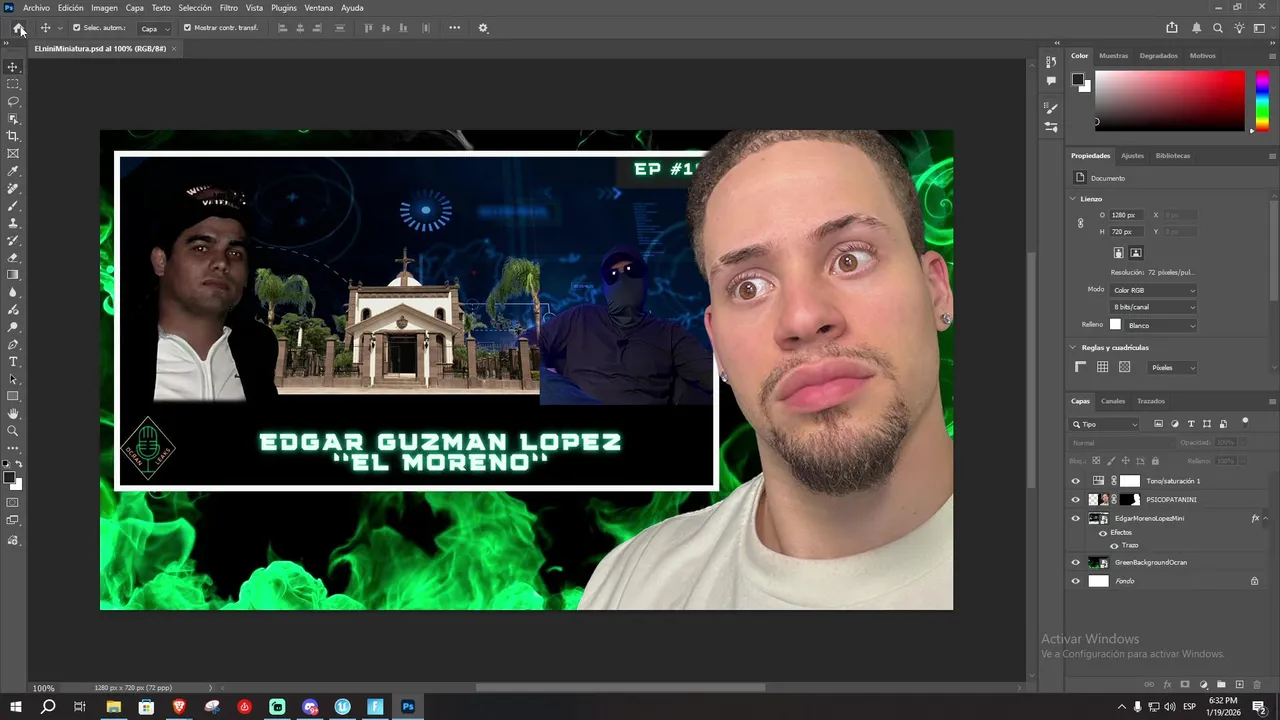Viewport: 1280px width, 720px height.
Task: Select the Rectangular Marquee tool
Action: coord(13,84)
